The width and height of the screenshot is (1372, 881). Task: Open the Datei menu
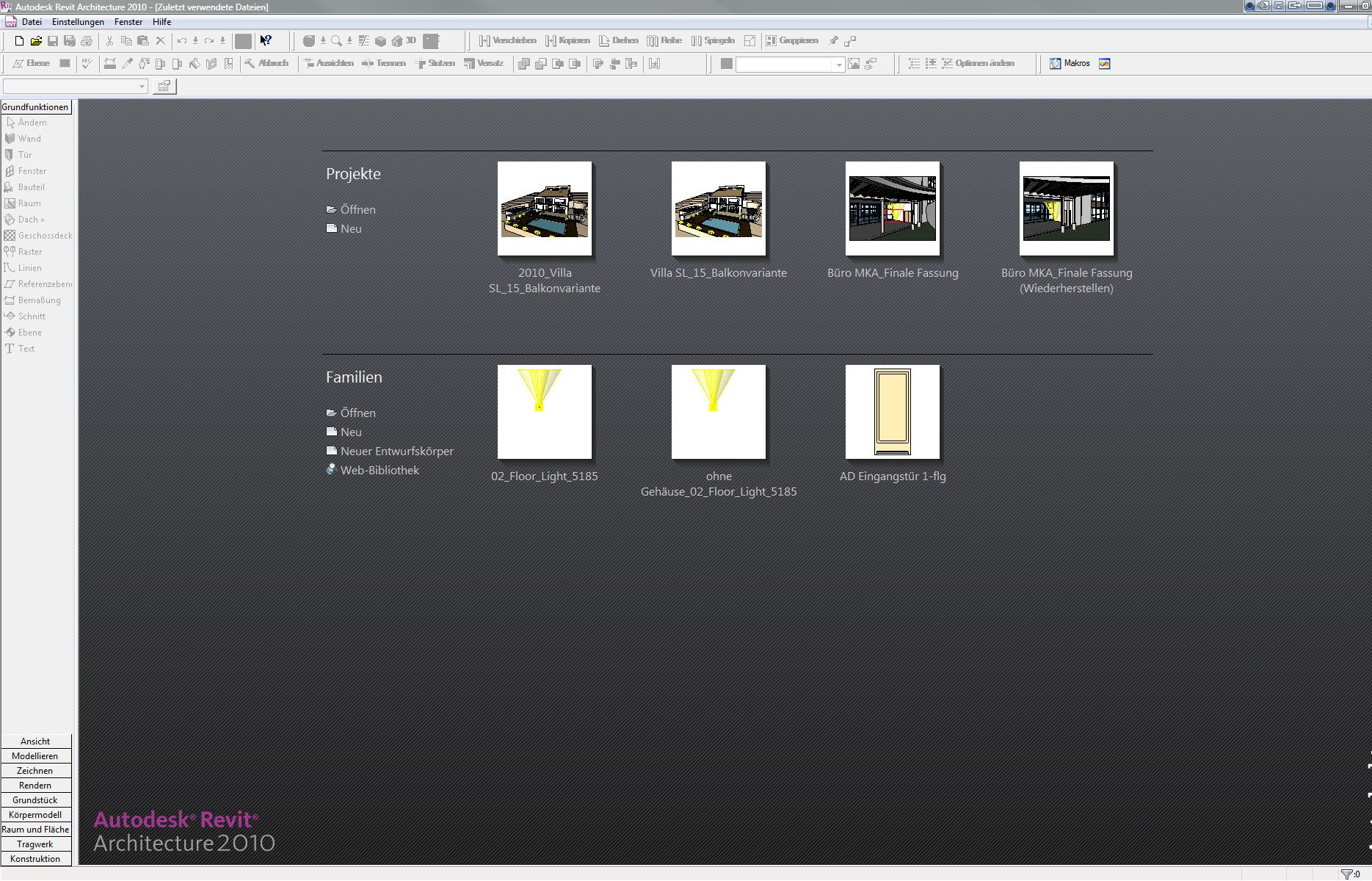coord(32,22)
